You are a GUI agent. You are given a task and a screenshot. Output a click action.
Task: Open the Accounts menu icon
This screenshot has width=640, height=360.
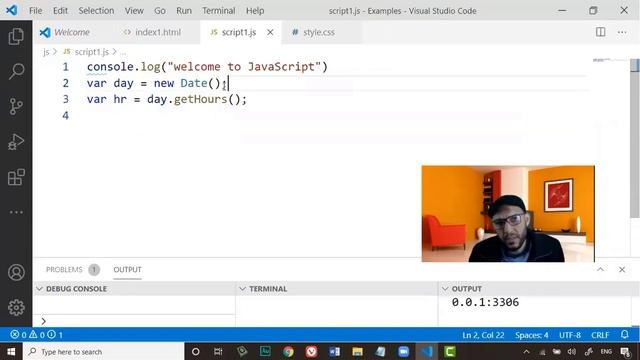point(16,272)
